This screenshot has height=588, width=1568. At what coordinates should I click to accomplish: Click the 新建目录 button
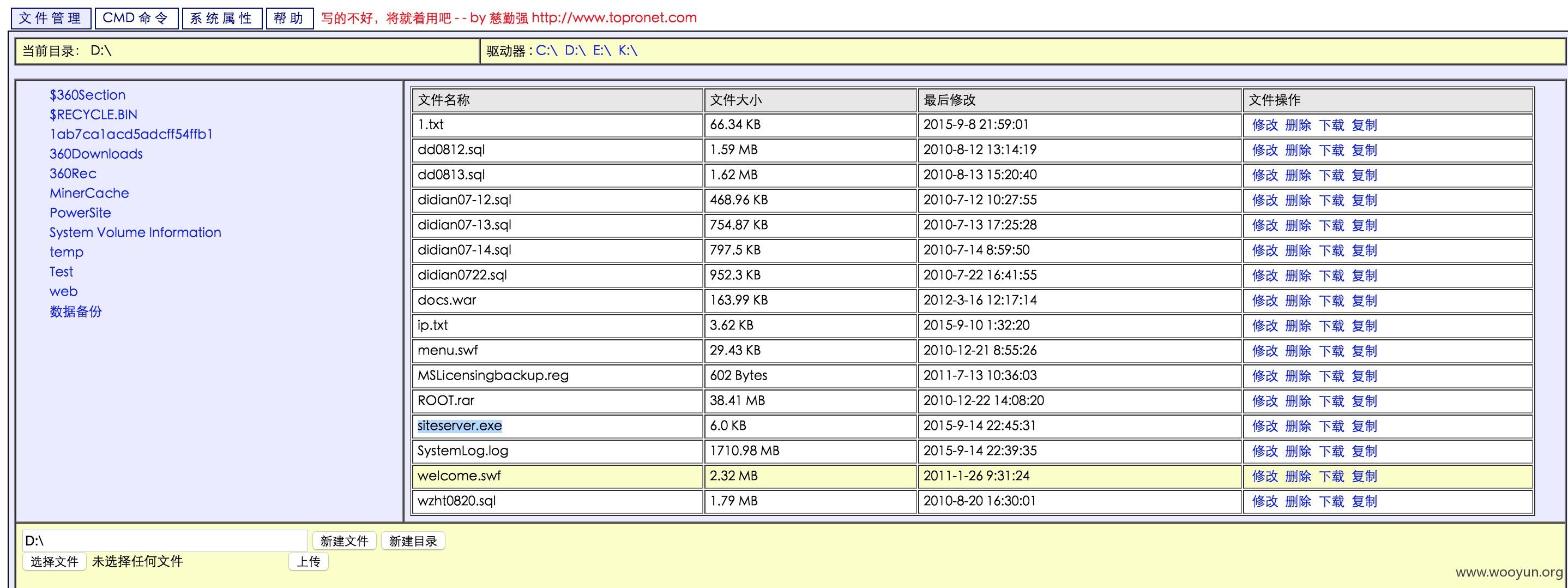click(x=413, y=541)
